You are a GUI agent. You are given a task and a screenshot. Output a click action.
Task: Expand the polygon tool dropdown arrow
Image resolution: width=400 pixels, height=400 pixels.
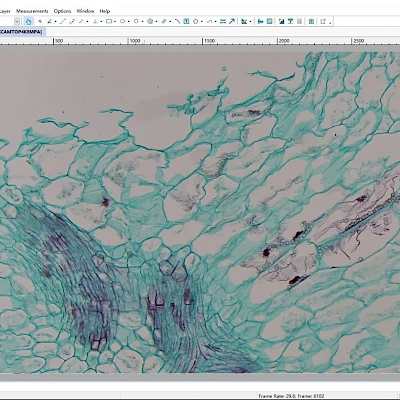[202, 22]
